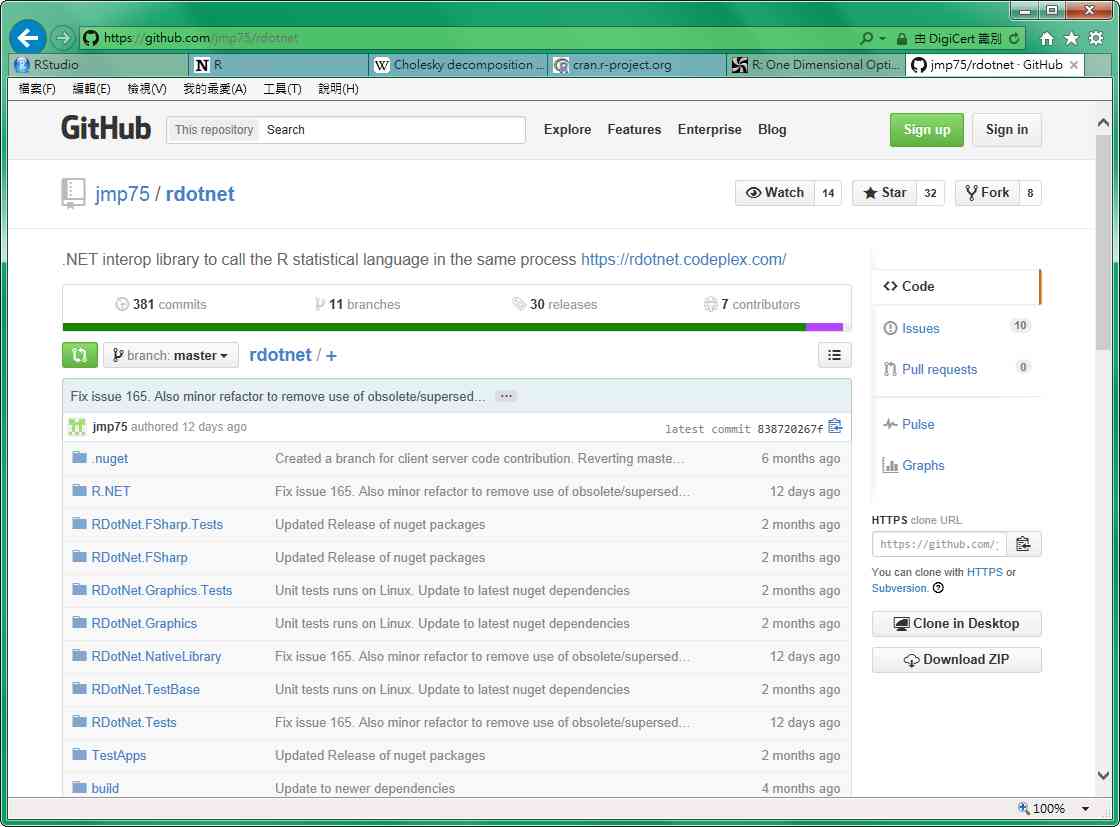Star the rdotnet repository
Viewport: 1120px width, 827px height.
point(884,193)
